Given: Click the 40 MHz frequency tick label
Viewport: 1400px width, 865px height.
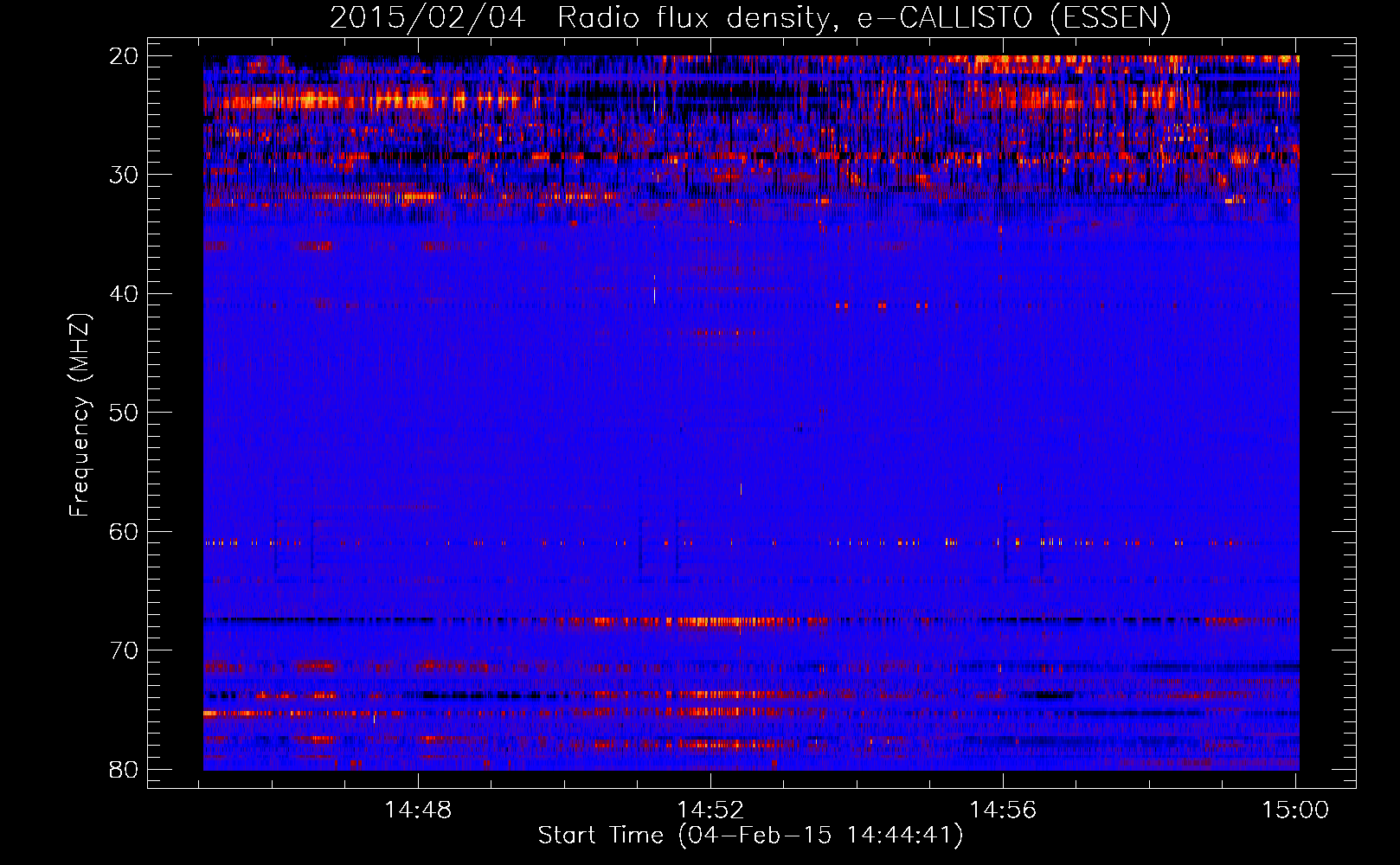Looking at the screenshot, I should coord(124,294).
